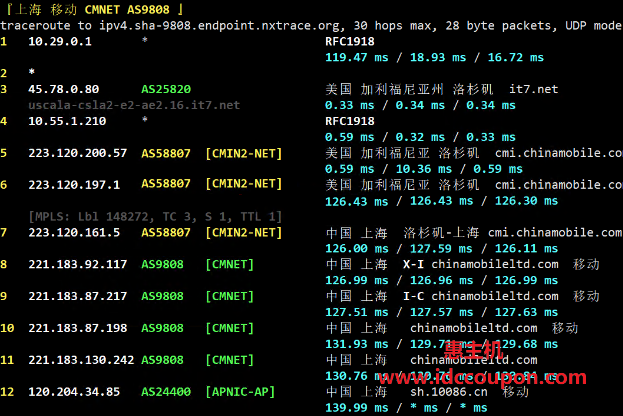
Task: Click the 18.93 ms latency value
Action: [x=438, y=58]
